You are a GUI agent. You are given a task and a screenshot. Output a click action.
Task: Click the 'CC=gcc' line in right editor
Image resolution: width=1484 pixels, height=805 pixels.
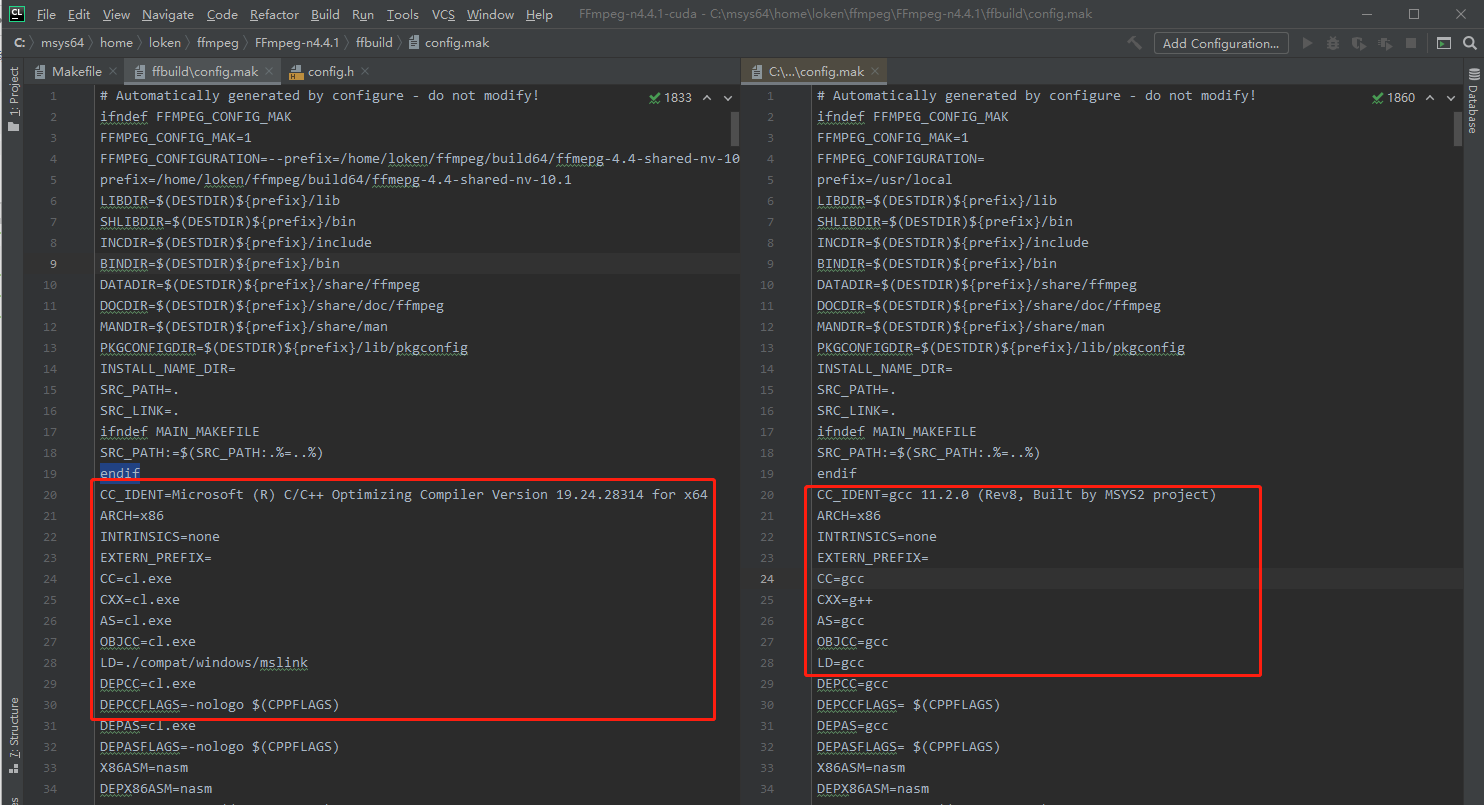(840, 579)
